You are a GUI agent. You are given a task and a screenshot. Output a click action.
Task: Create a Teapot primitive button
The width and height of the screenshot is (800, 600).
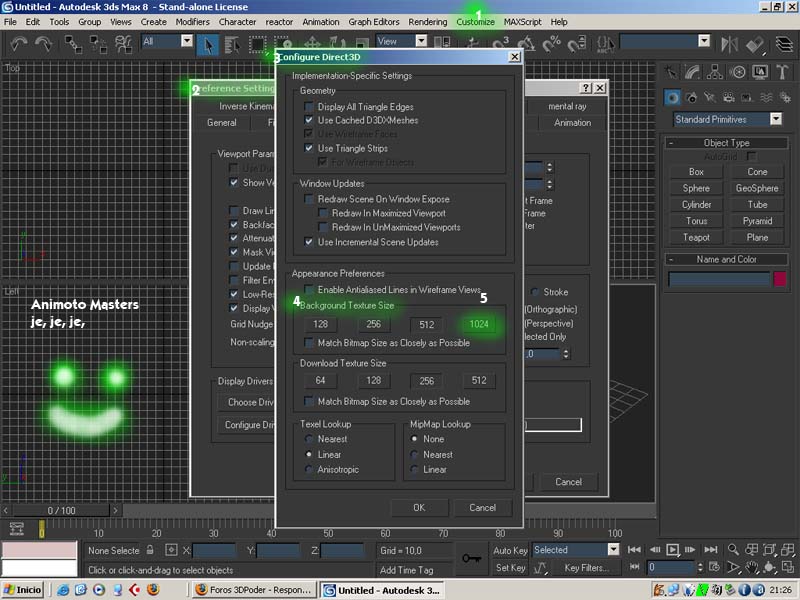tap(696, 237)
